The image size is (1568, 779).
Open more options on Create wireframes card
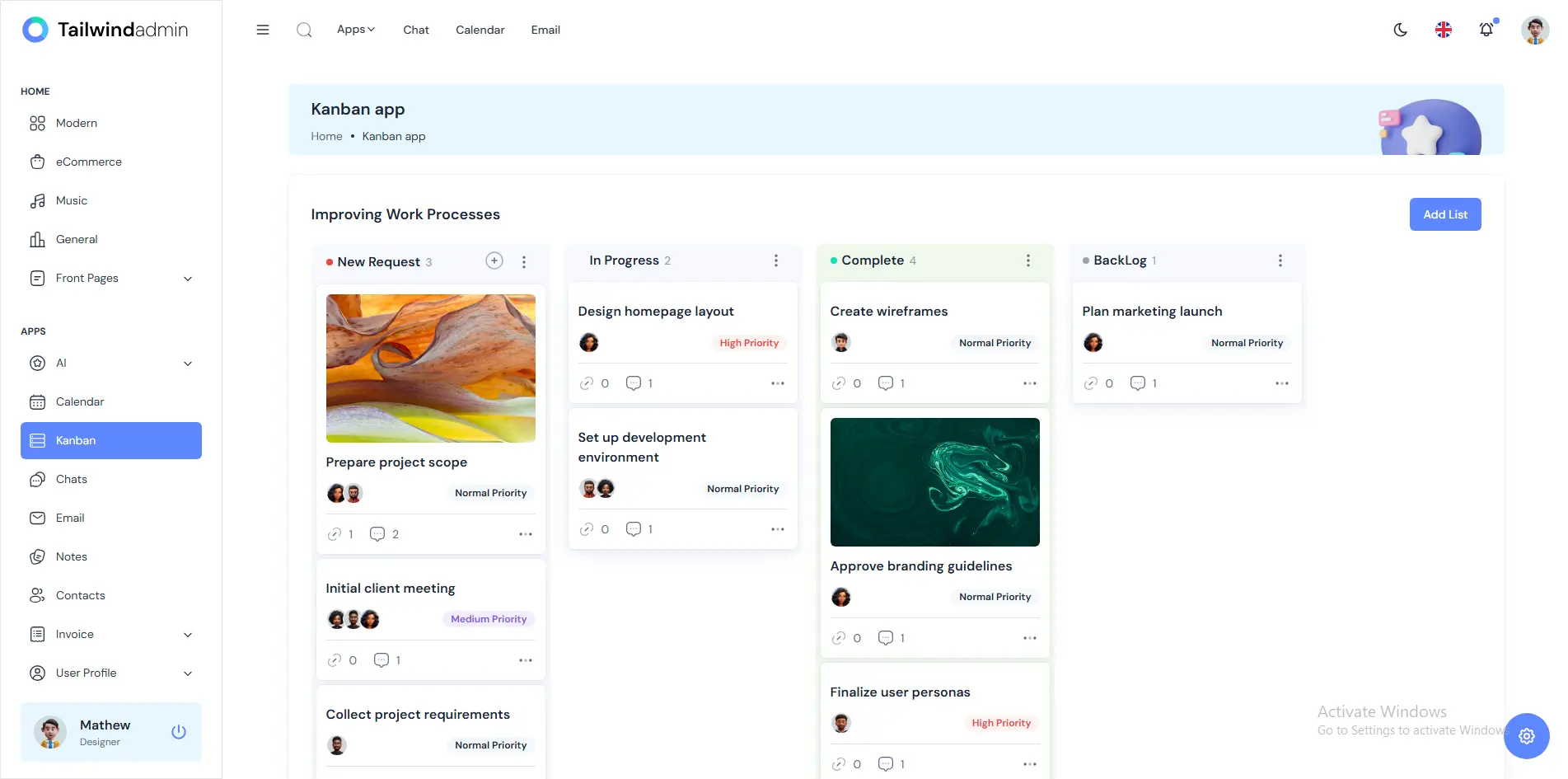[1030, 383]
